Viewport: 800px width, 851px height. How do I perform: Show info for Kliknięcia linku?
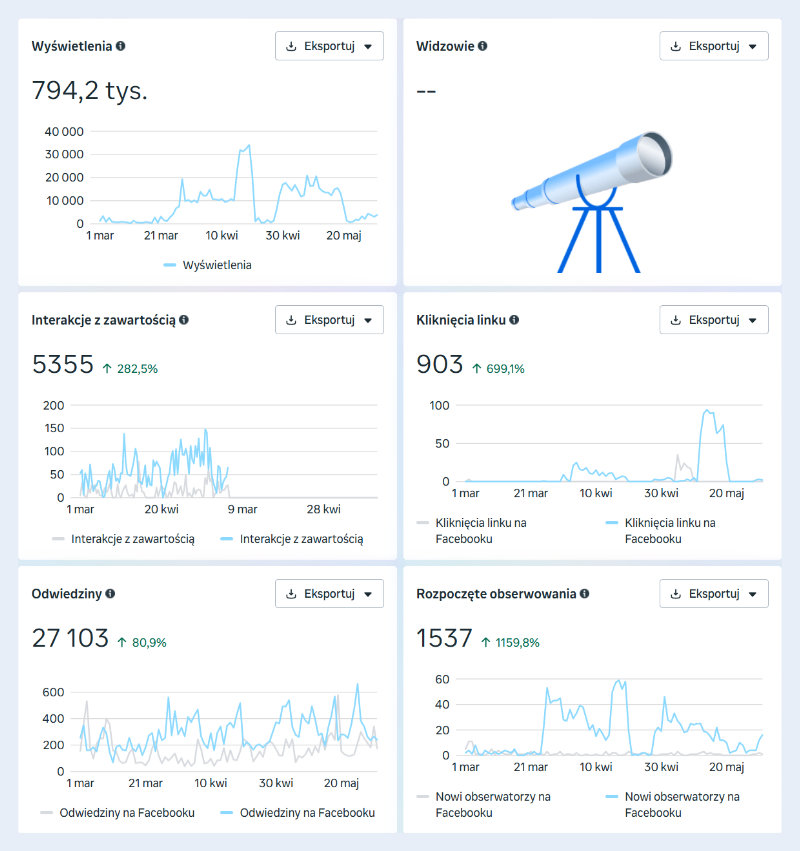[514, 320]
